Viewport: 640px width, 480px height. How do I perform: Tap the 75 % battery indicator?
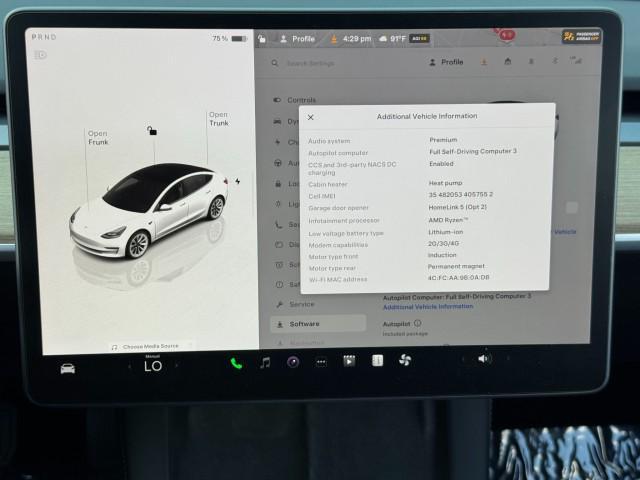click(230, 38)
